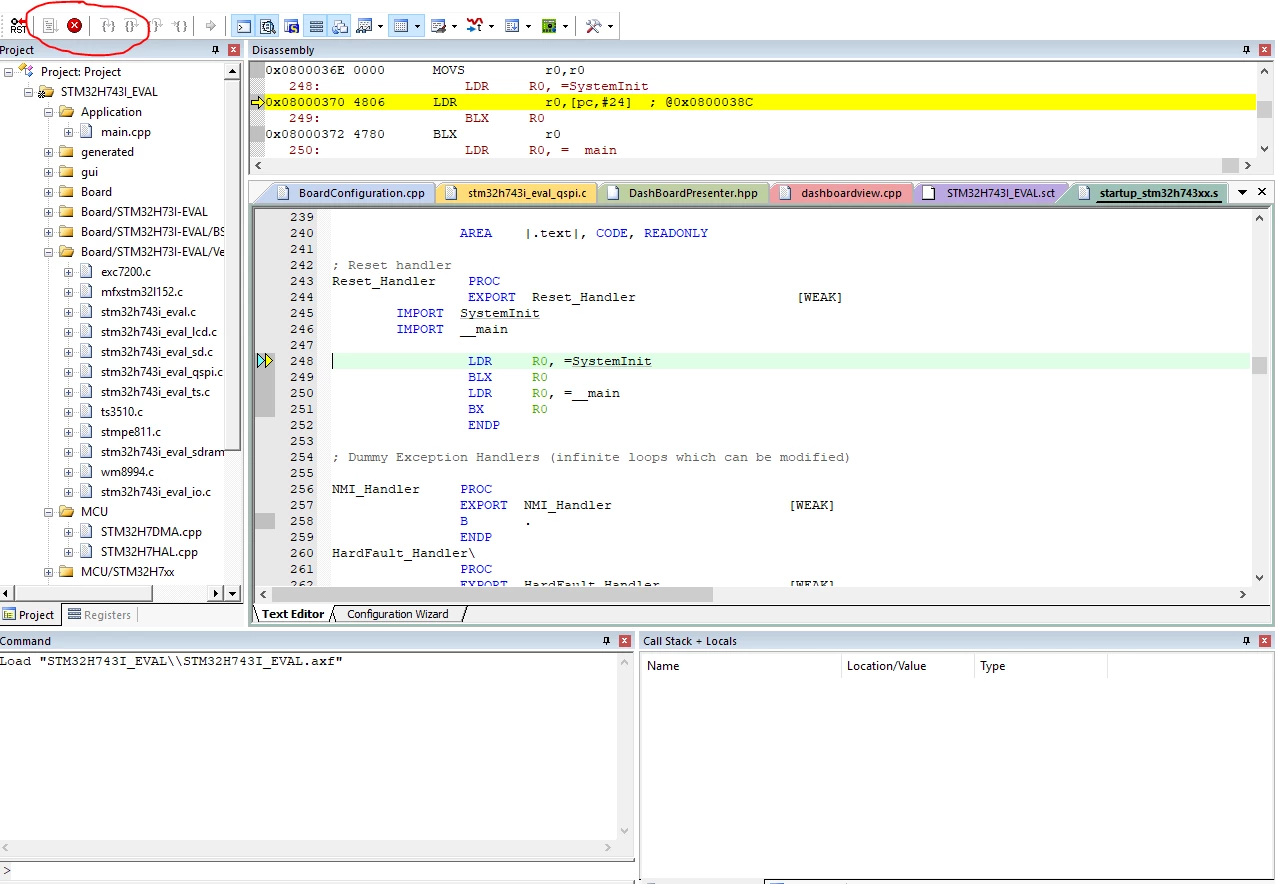Toggle the Command window button
The image size is (1275, 884).
click(x=243, y=26)
